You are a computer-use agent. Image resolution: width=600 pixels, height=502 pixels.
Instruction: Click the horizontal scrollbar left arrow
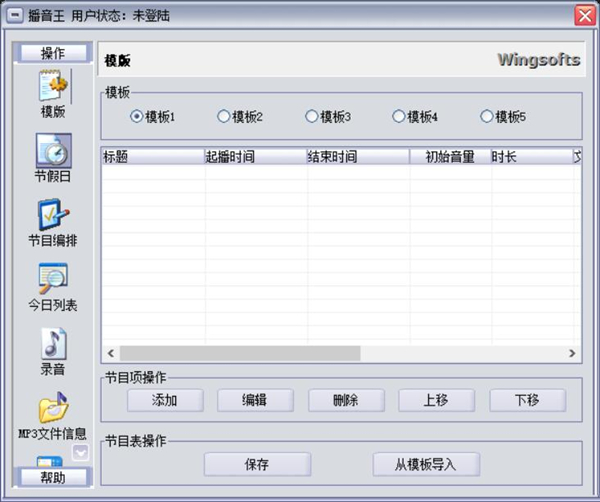click(x=110, y=354)
